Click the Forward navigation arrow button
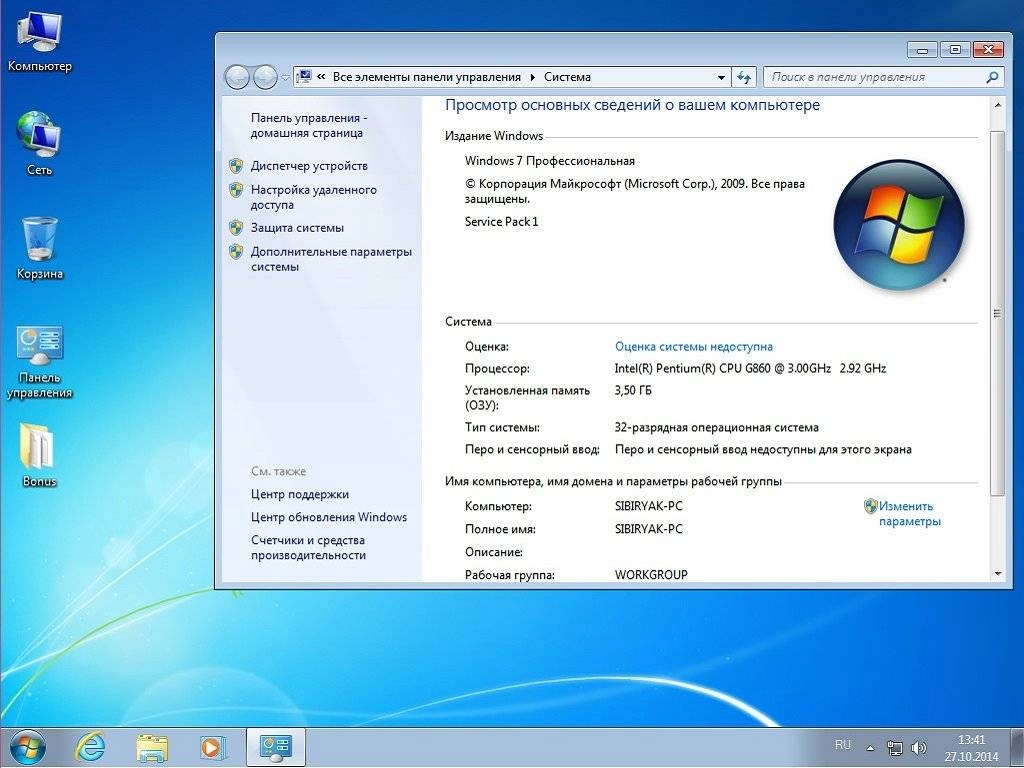 click(264, 77)
